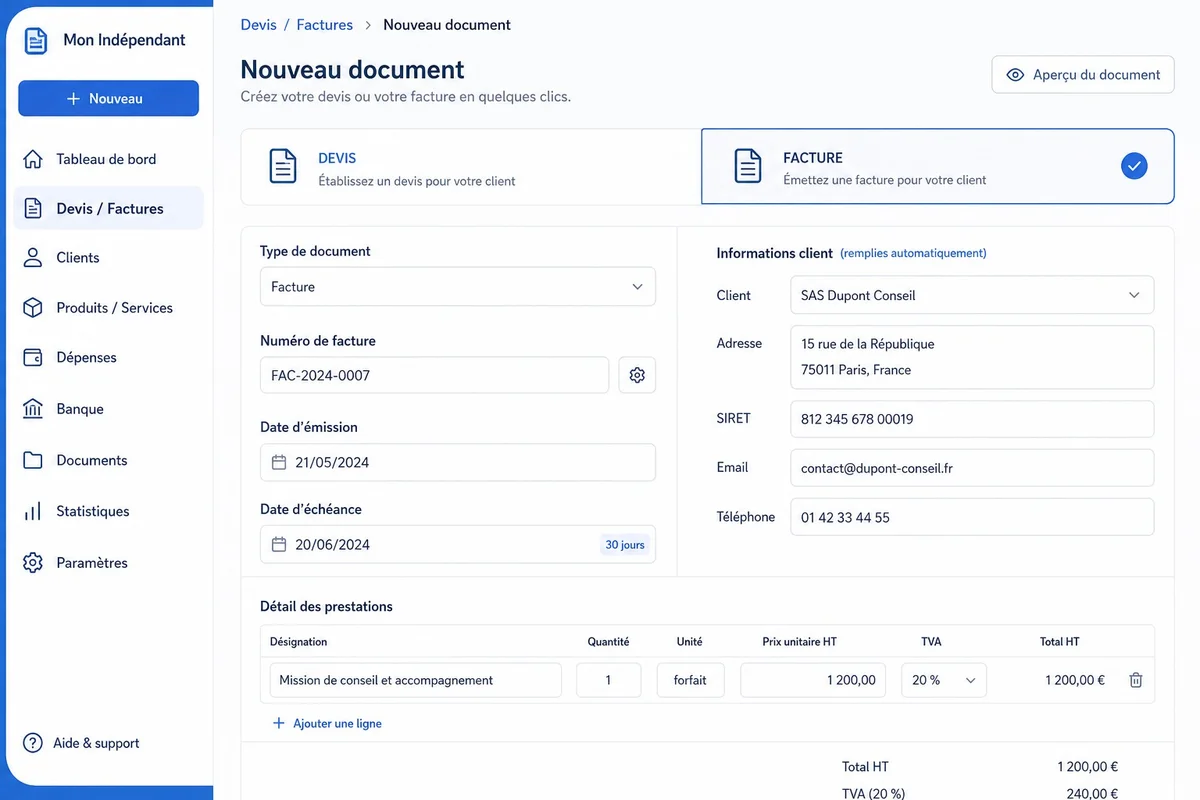Click the 30 jours badge
Screen dimensions: 1200x800
(x=625, y=545)
